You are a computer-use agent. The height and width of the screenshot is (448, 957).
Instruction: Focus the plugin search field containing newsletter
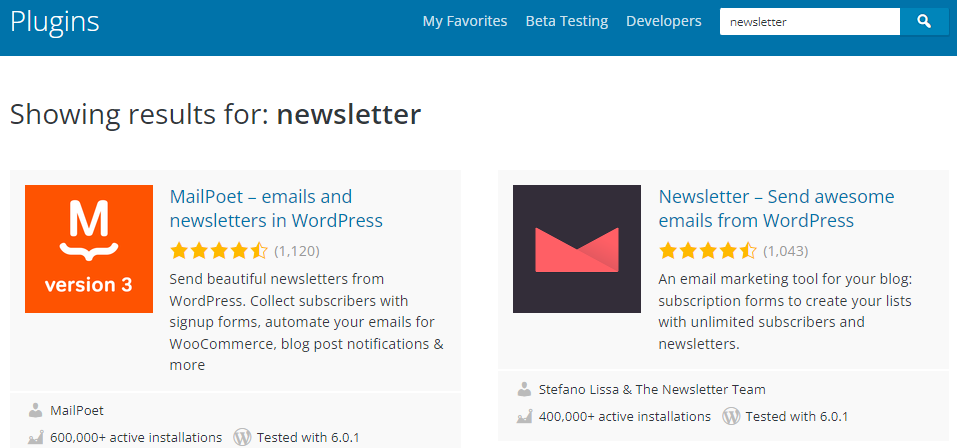810,21
